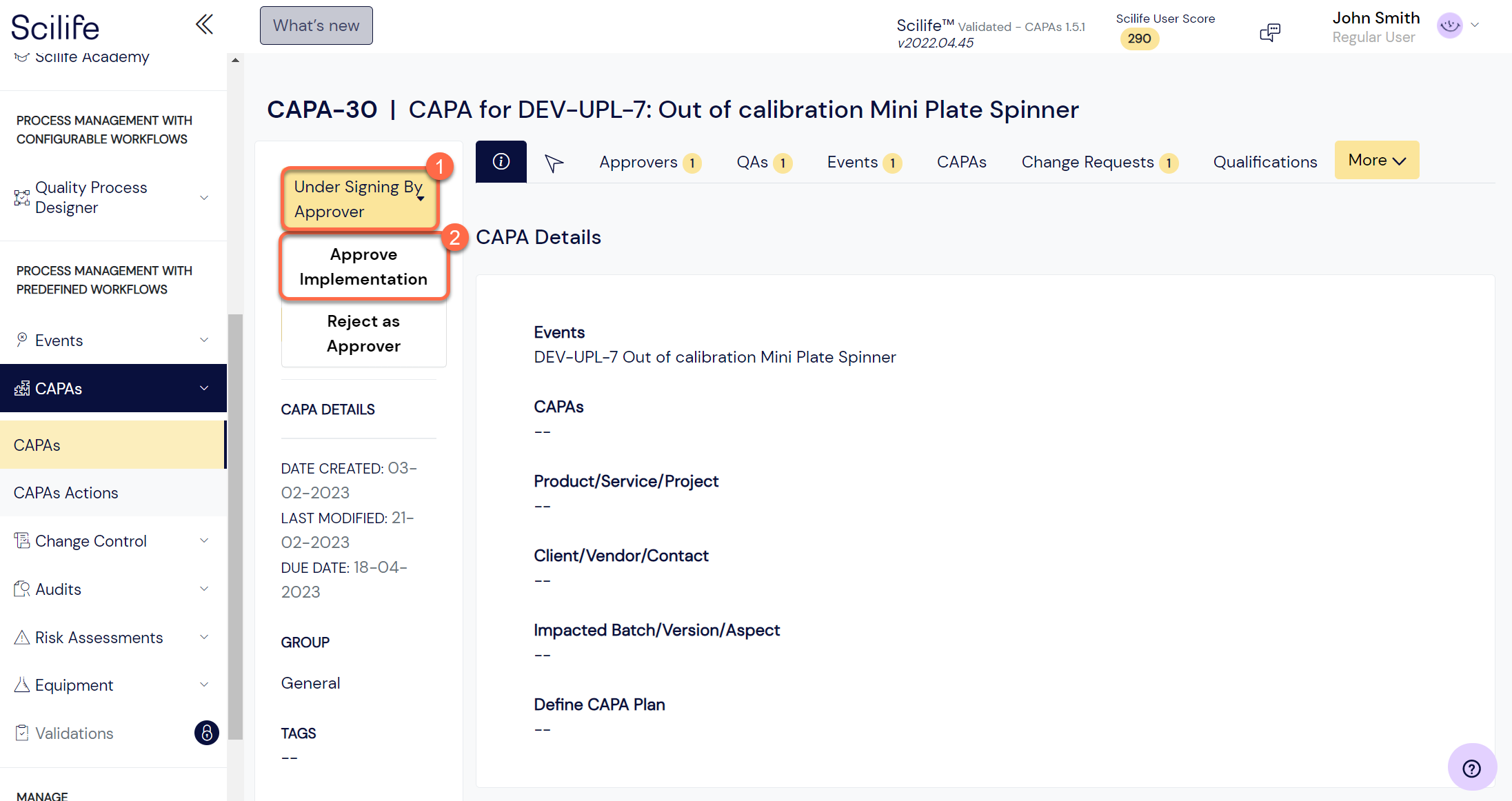Open the More tabs dropdown

[1376, 160]
